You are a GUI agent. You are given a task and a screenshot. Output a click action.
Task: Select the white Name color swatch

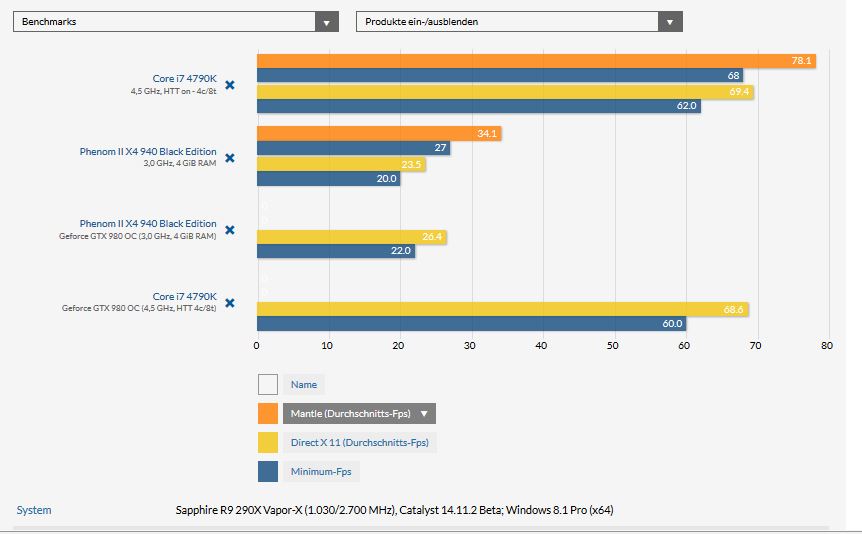click(268, 384)
